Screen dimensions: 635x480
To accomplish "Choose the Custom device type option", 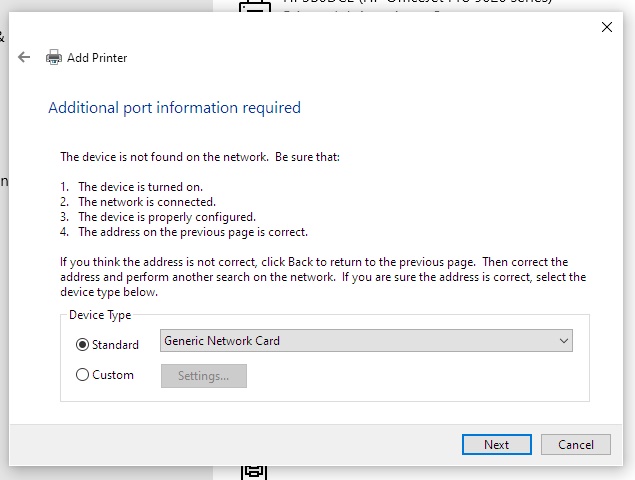I will (83, 375).
